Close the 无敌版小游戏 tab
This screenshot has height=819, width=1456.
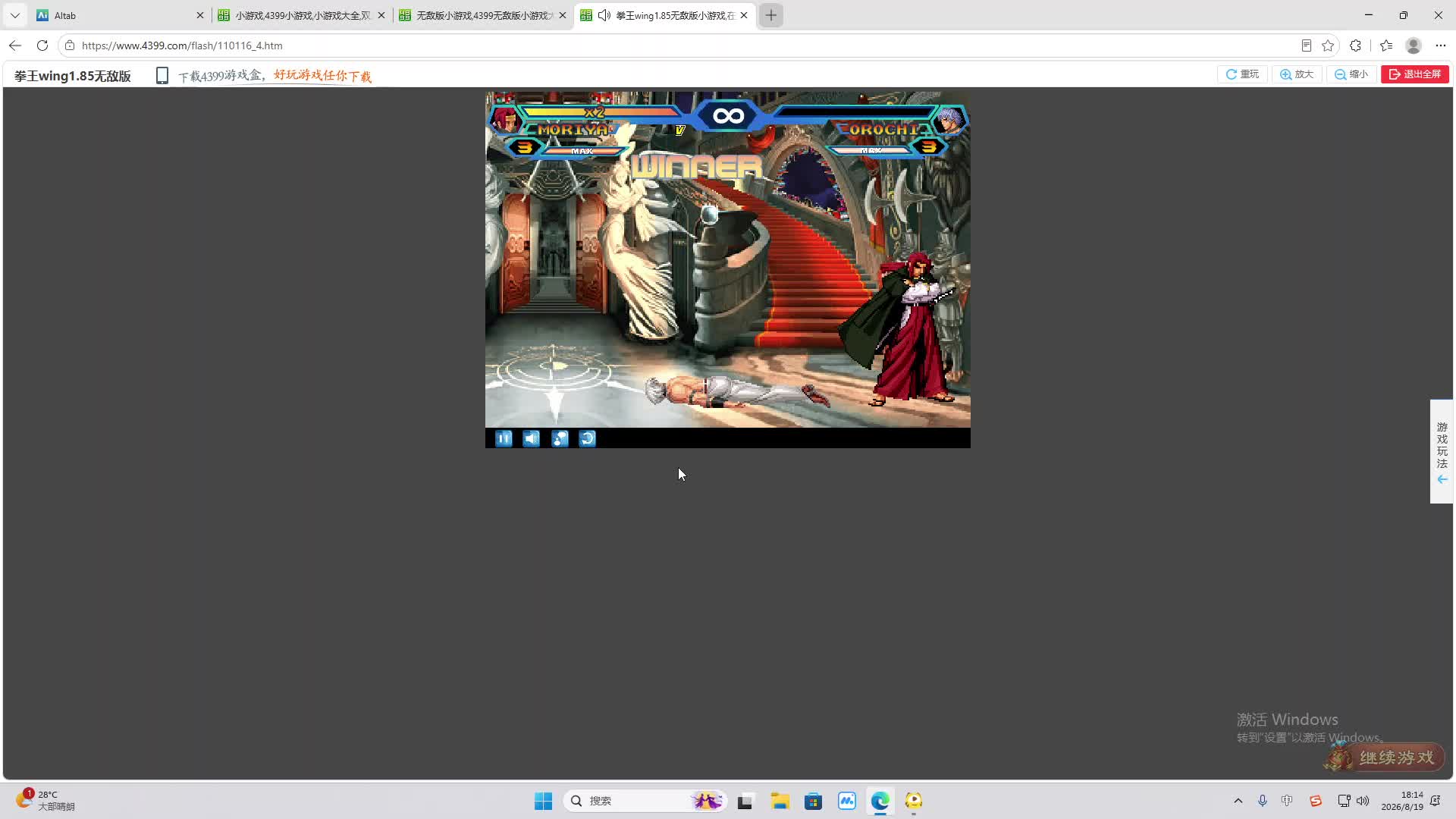click(x=563, y=15)
